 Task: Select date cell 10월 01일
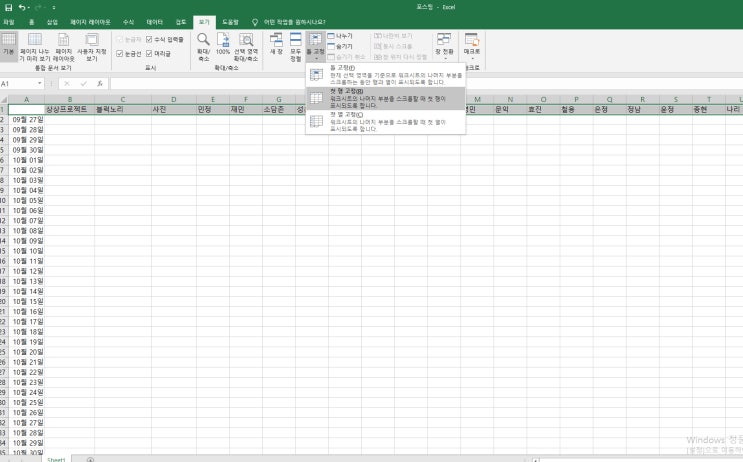pos(27,160)
